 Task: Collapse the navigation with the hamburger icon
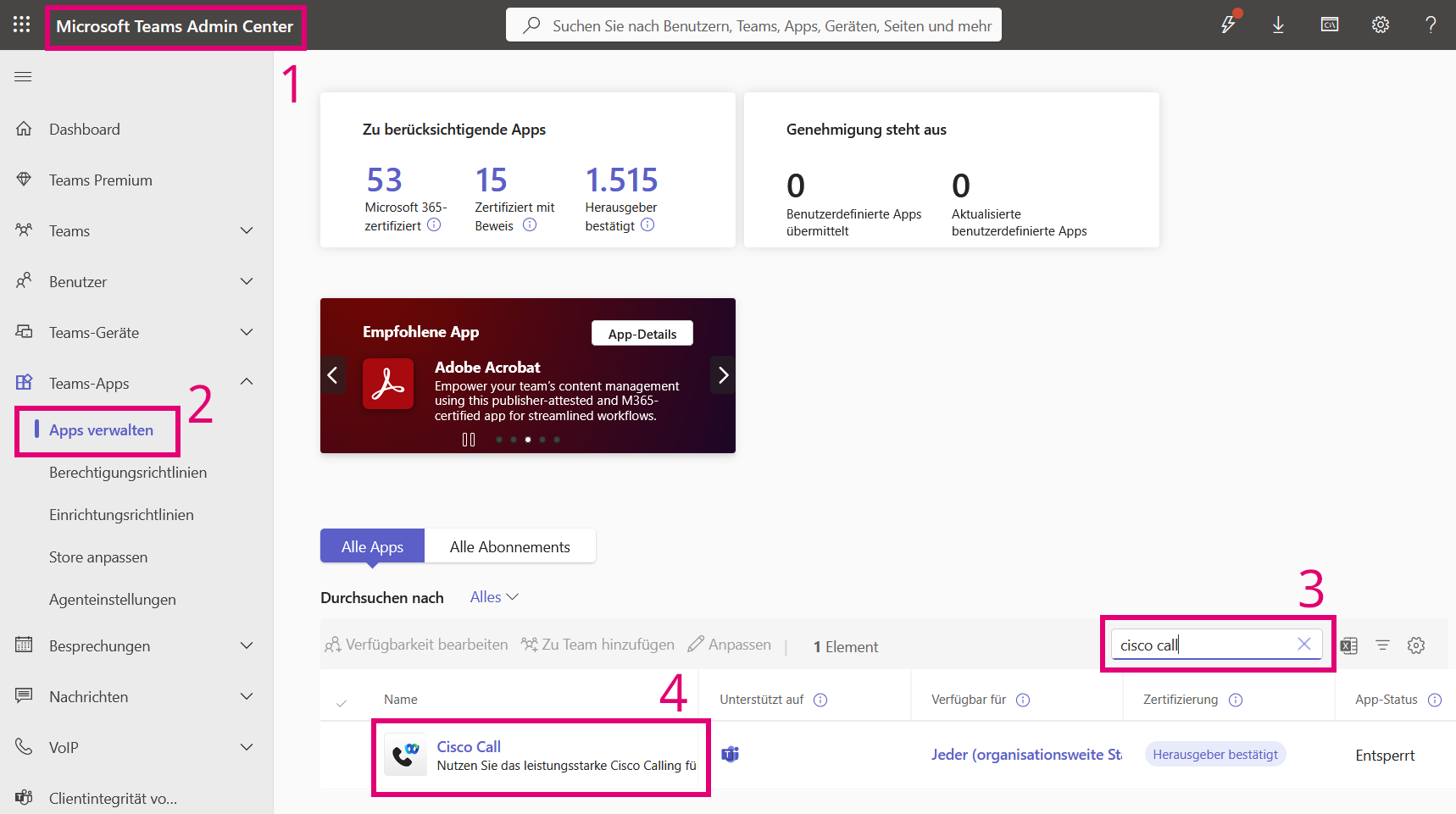pyautogui.click(x=23, y=76)
